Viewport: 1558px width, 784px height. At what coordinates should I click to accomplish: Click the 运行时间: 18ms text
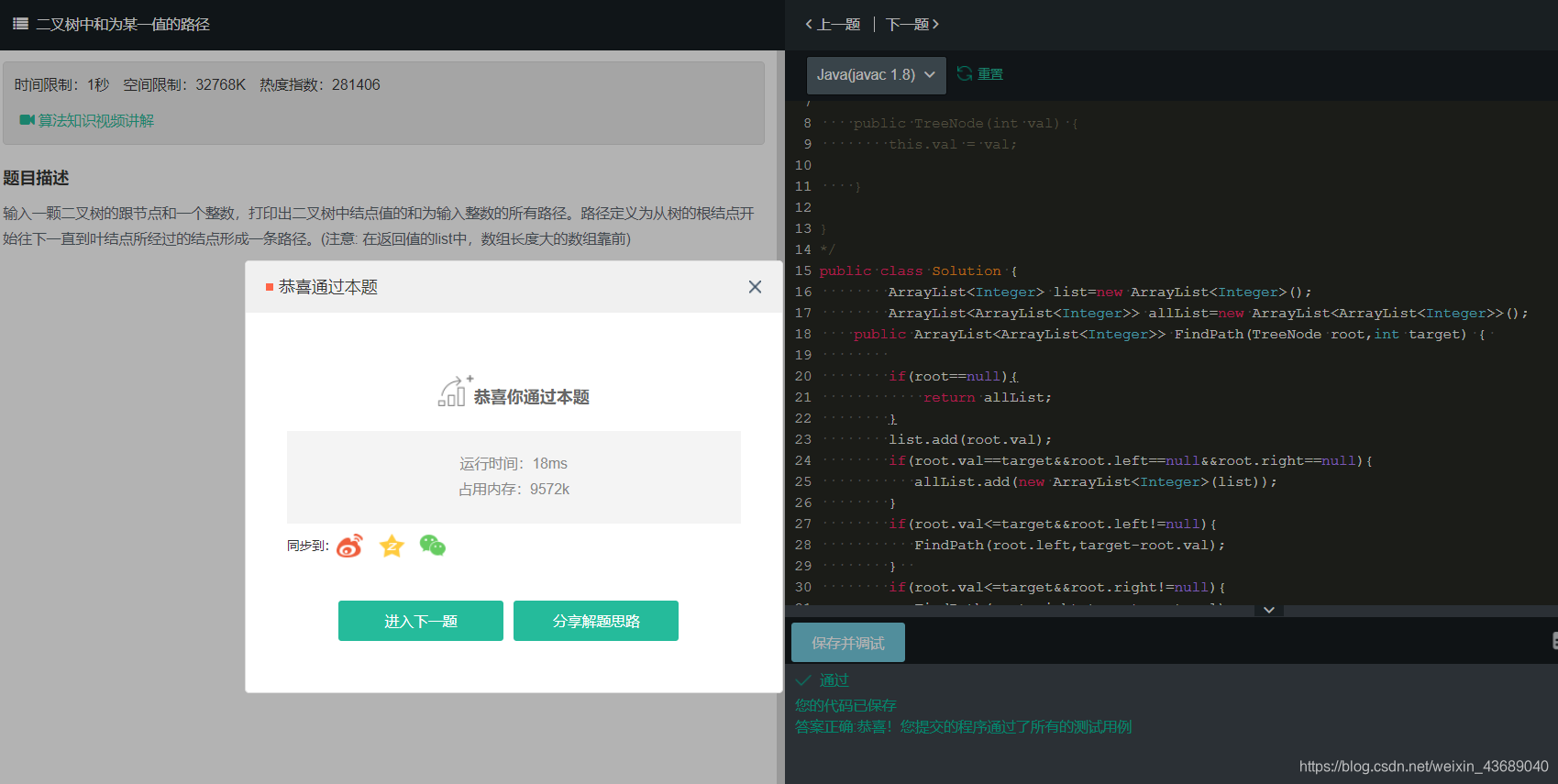(x=514, y=464)
